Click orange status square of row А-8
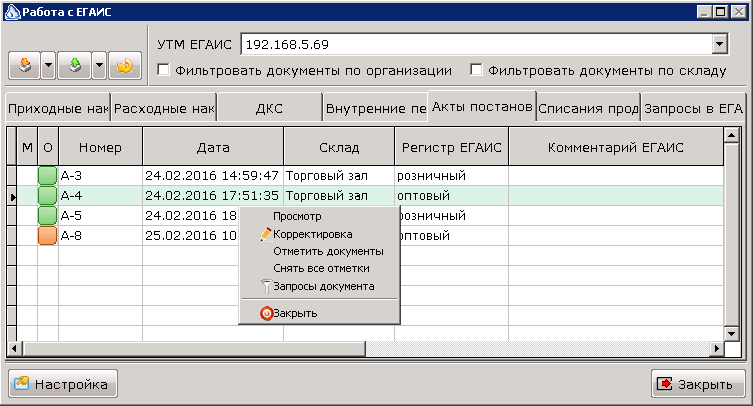This screenshot has width=753, height=406. tap(48, 235)
